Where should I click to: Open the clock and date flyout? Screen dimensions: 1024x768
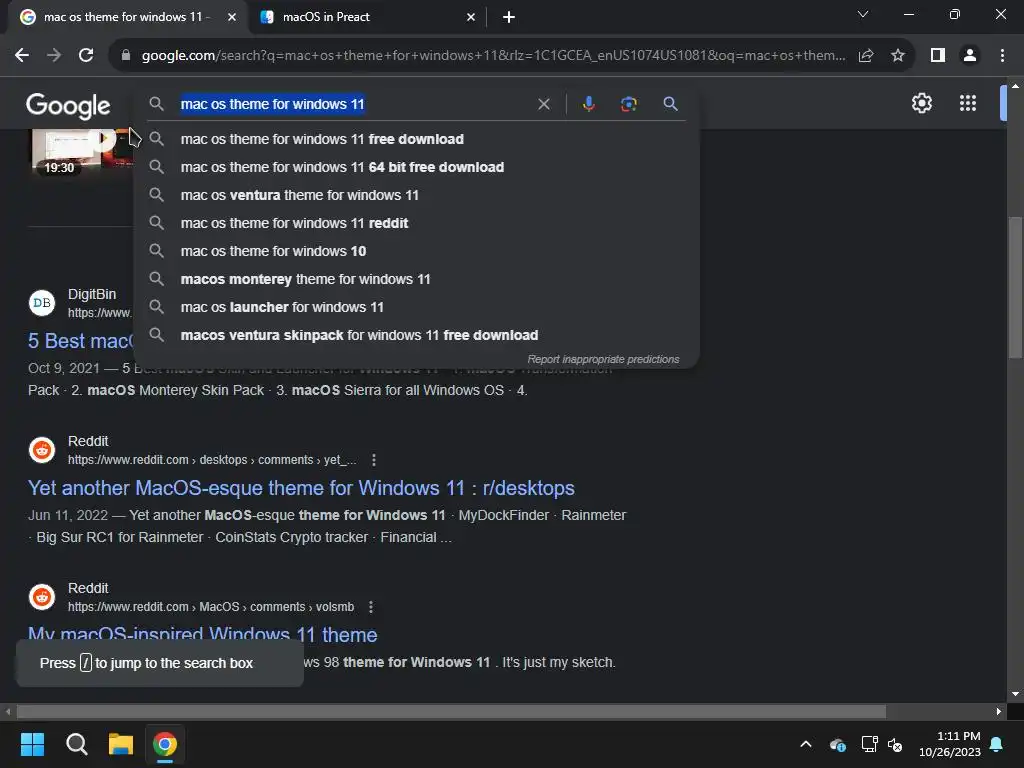click(950, 744)
